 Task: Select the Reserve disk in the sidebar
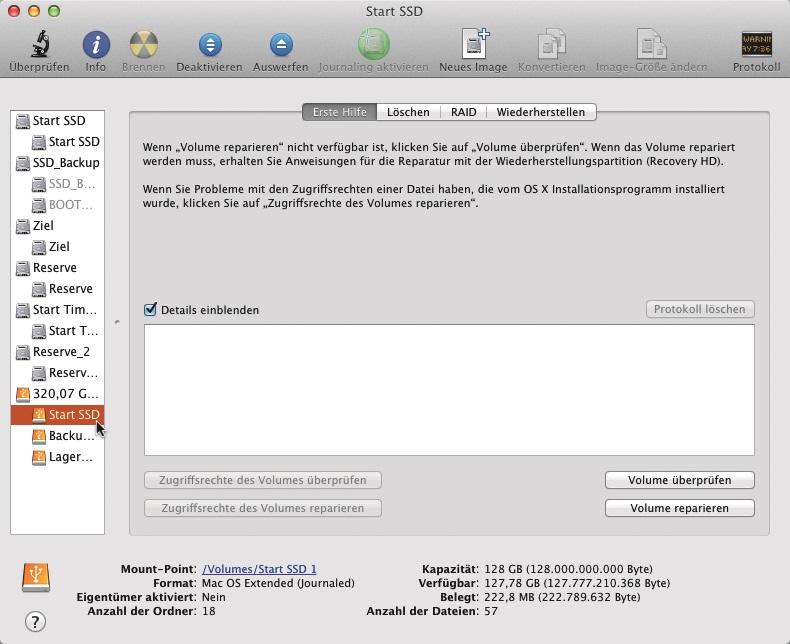coord(57,268)
